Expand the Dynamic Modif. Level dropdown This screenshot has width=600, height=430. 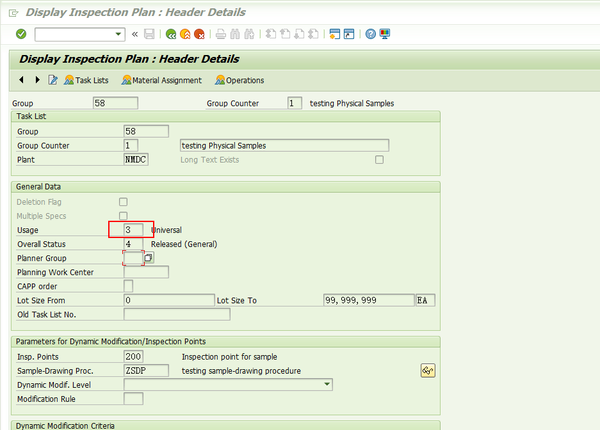point(327,384)
